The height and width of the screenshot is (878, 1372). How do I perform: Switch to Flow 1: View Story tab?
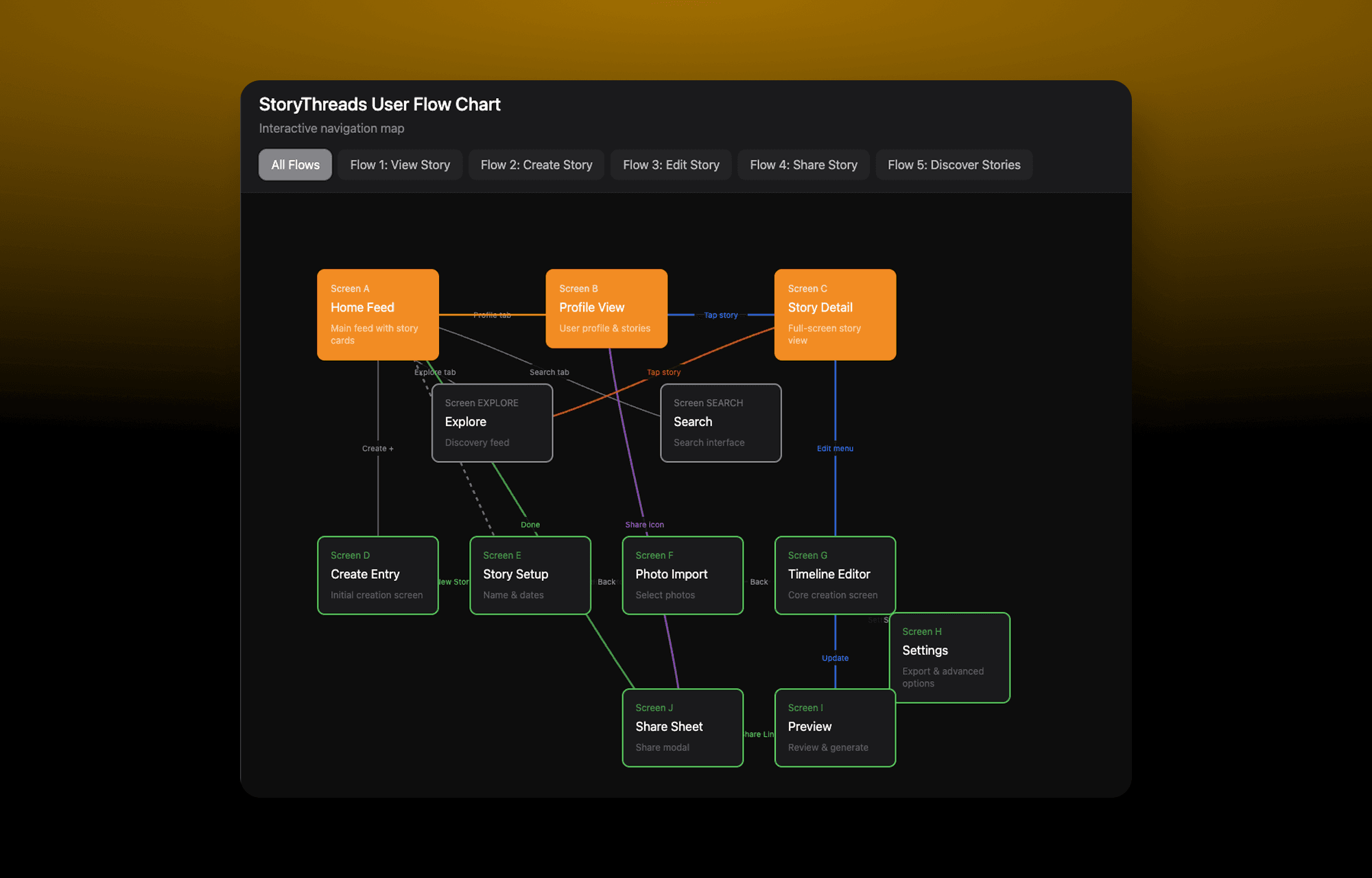400,165
